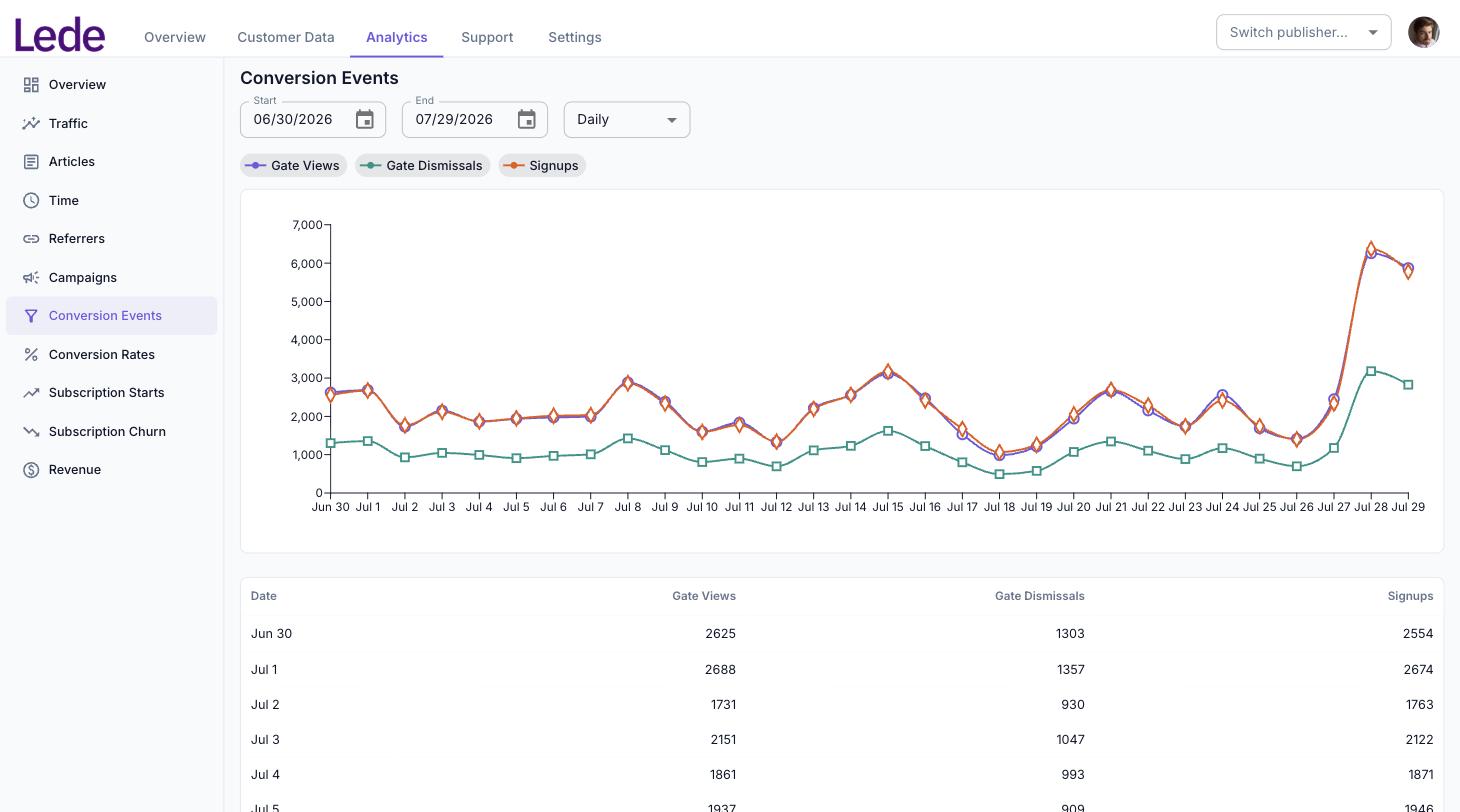The height and width of the screenshot is (812, 1460).
Task: Open the Start date calendar picker icon
Action: tap(365, 120)
